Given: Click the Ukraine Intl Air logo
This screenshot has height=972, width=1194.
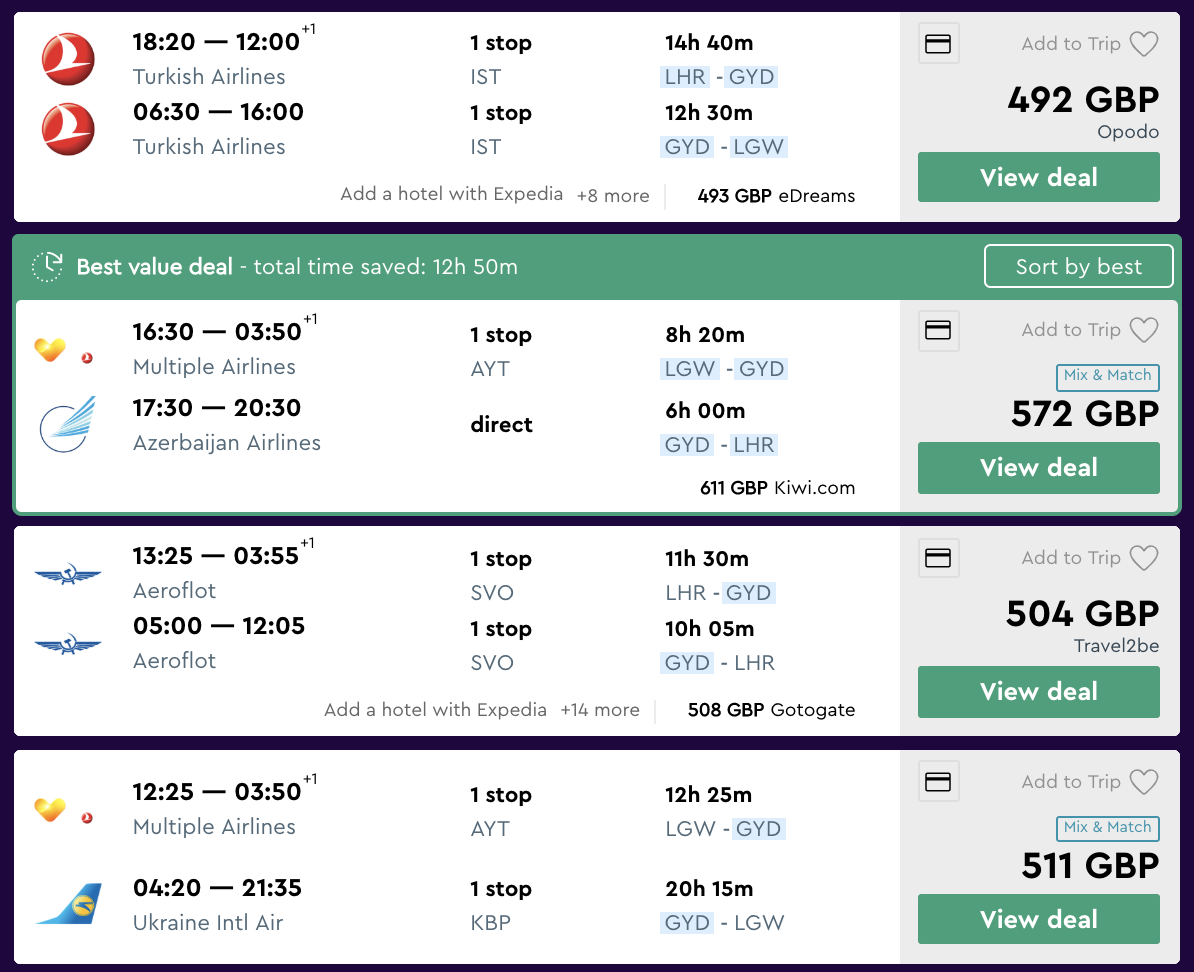Looking at the screenshot, I should click(68, 904).
